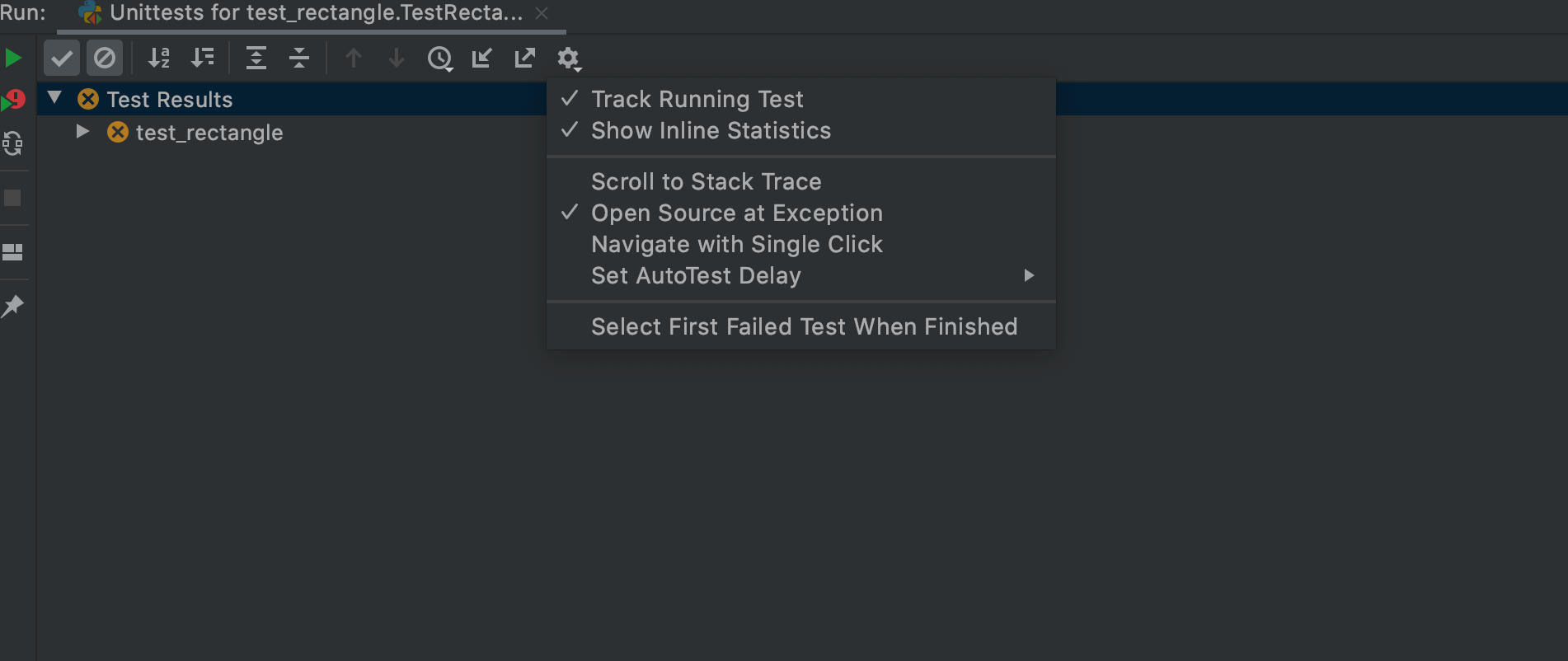Toggle Show Passed tests checkmark
Image resolution: width=1568 pixels, height=661 pixels.
coord(62,59)
